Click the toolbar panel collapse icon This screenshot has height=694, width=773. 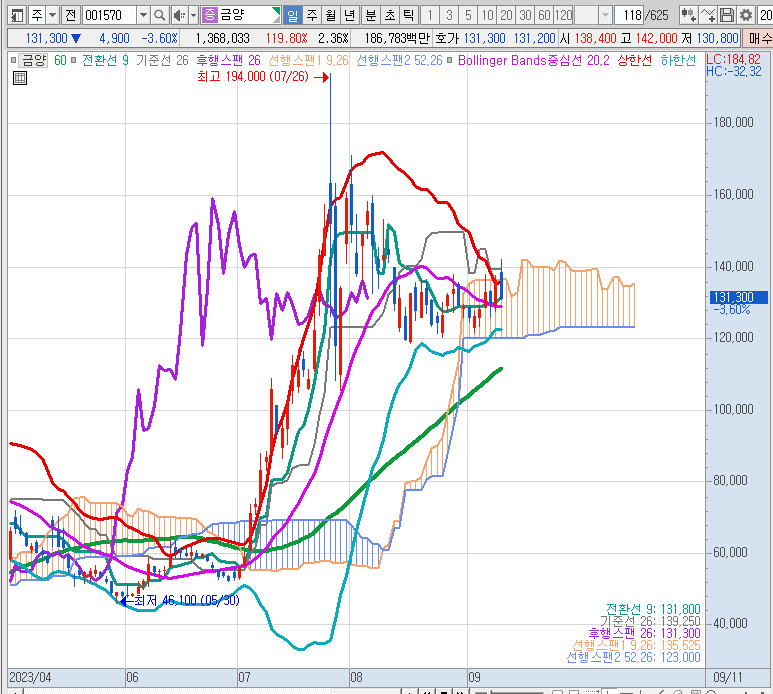click(17, 16)
